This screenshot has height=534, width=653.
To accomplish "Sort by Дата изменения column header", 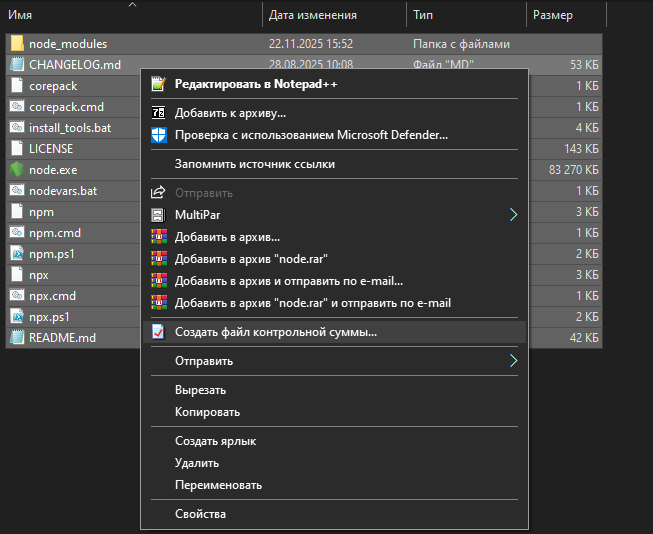I will pyautogui.click(x=313, y=15).
